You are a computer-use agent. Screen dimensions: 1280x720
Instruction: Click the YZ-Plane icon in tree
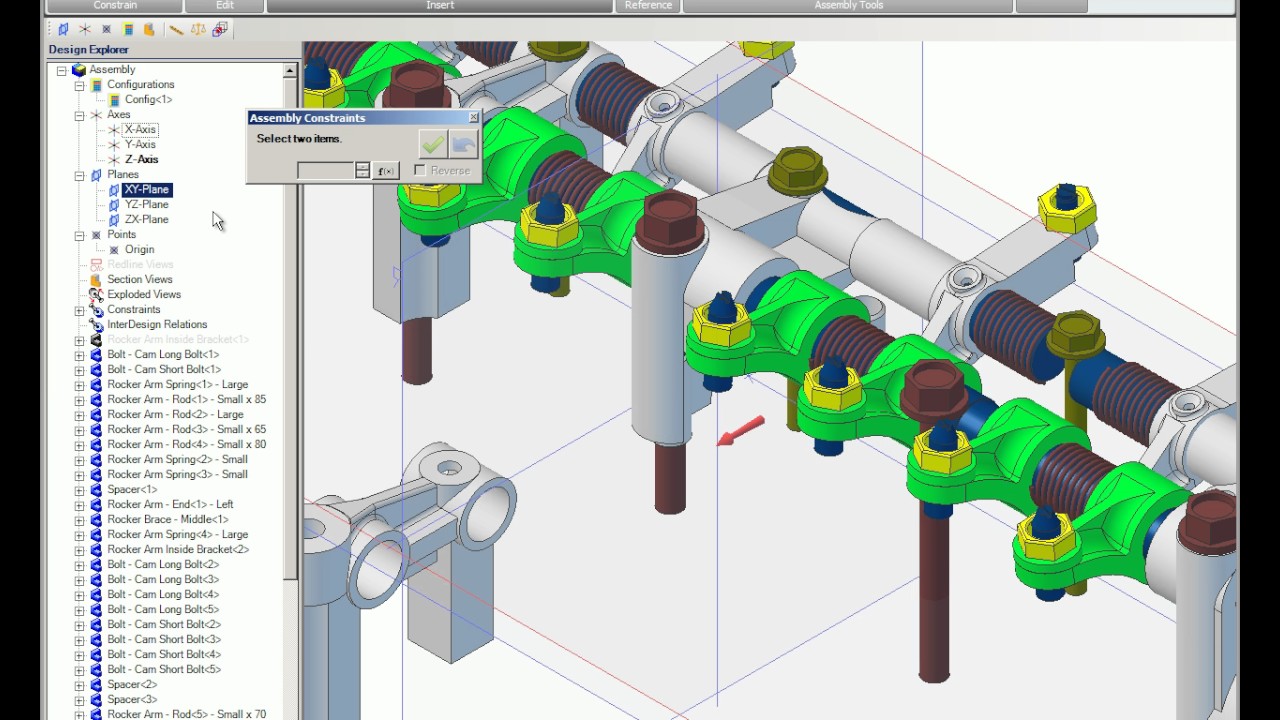click(114, 205)
